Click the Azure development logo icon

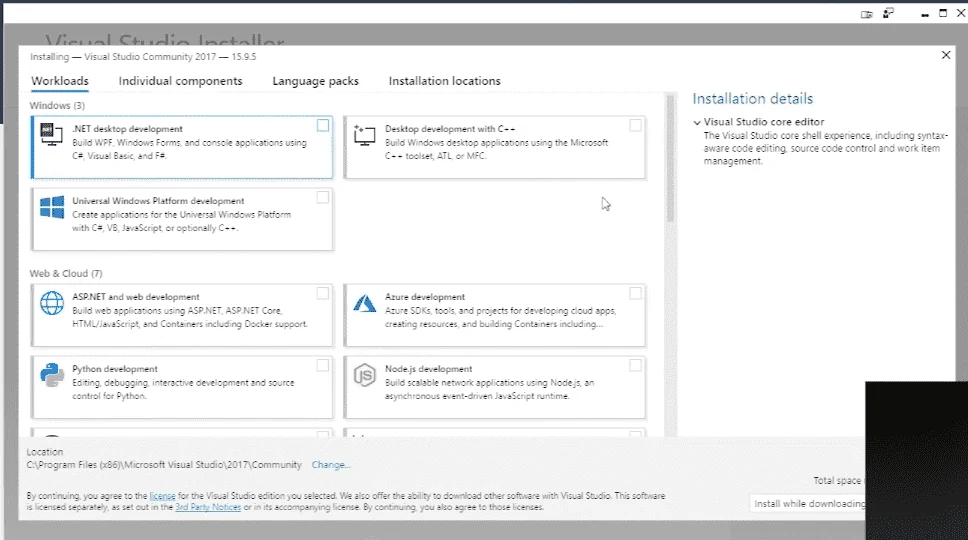coord(365,304)
